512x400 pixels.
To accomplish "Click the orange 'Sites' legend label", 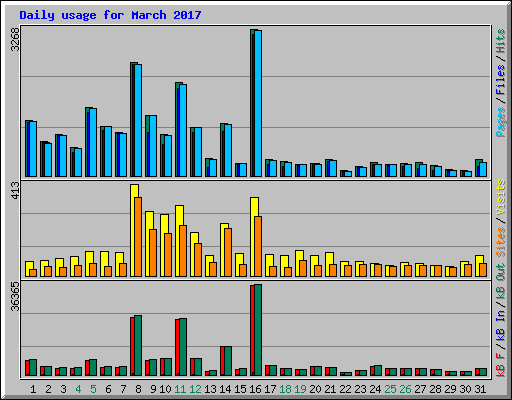I will (501, 242).
